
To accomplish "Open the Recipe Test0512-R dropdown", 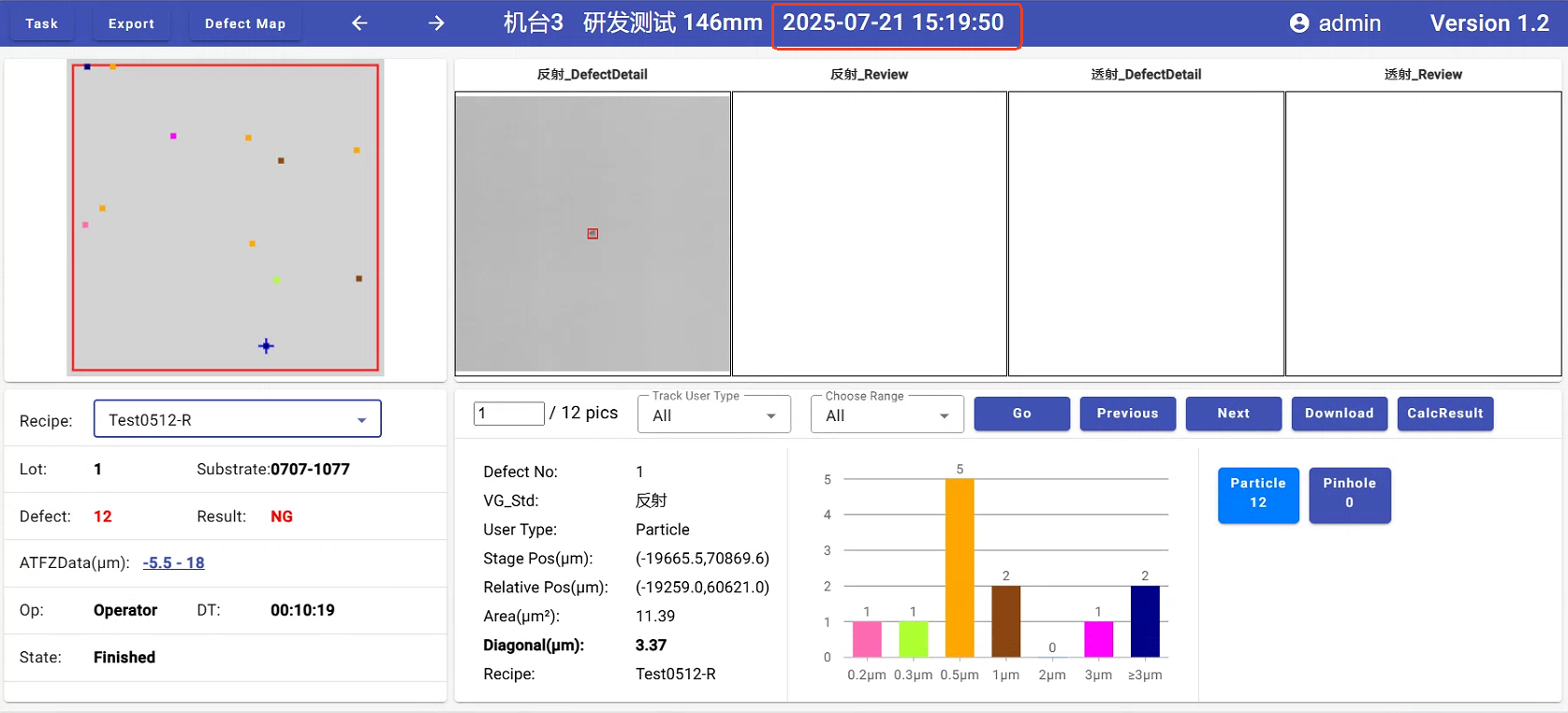I will tap(238, 419).
